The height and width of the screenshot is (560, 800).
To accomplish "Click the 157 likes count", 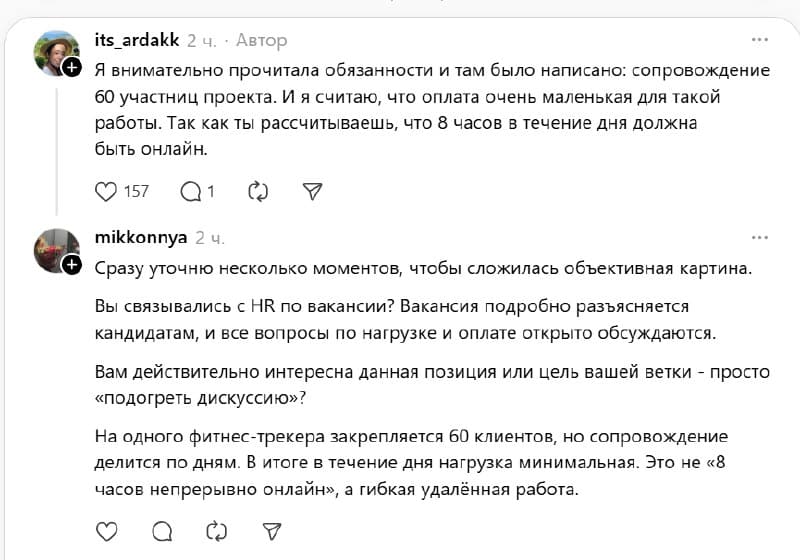I will tap(136, 192).
